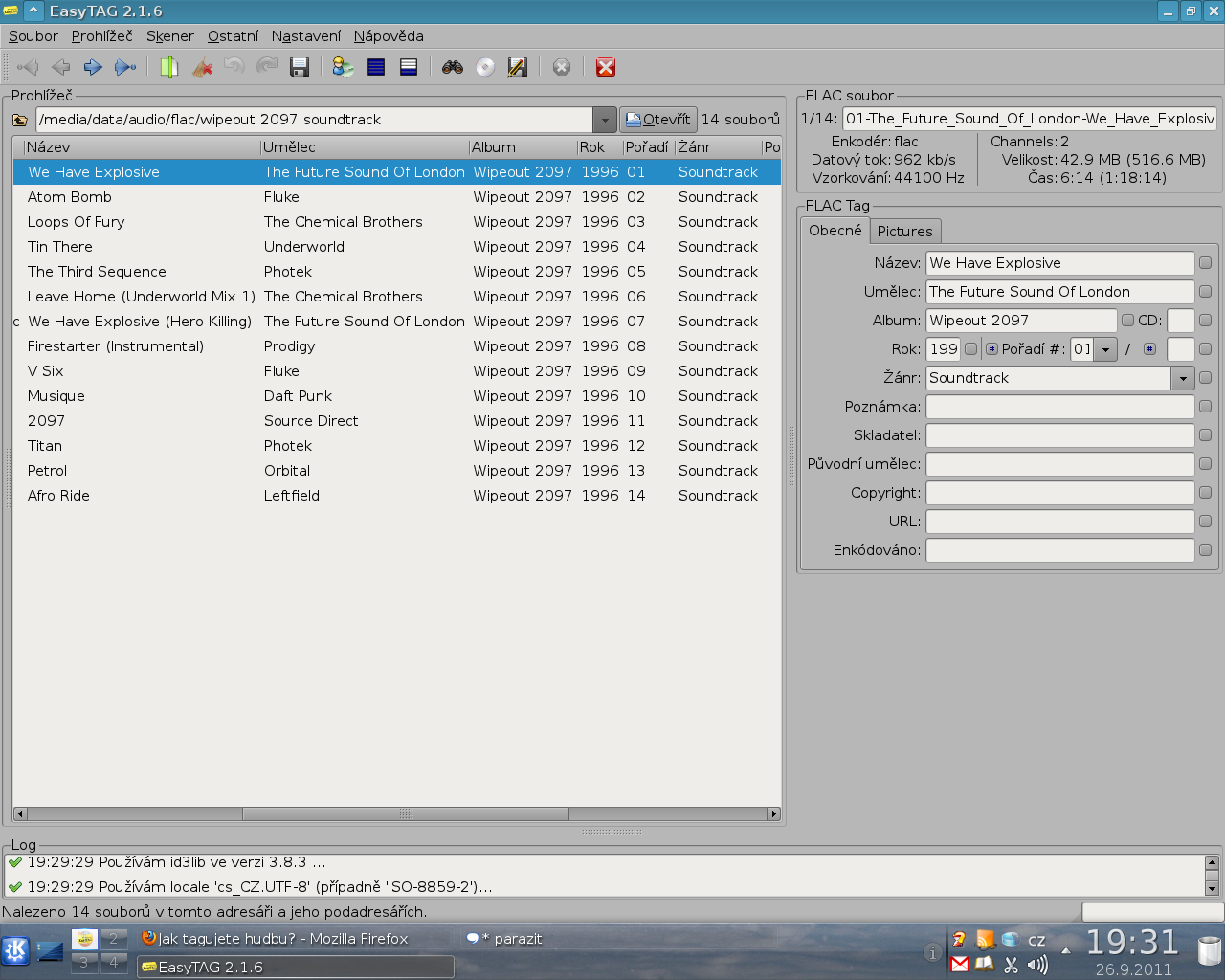Click the log scrollbar down arrow
This screenshot has height=980, width=1225.
(1212, 889)
